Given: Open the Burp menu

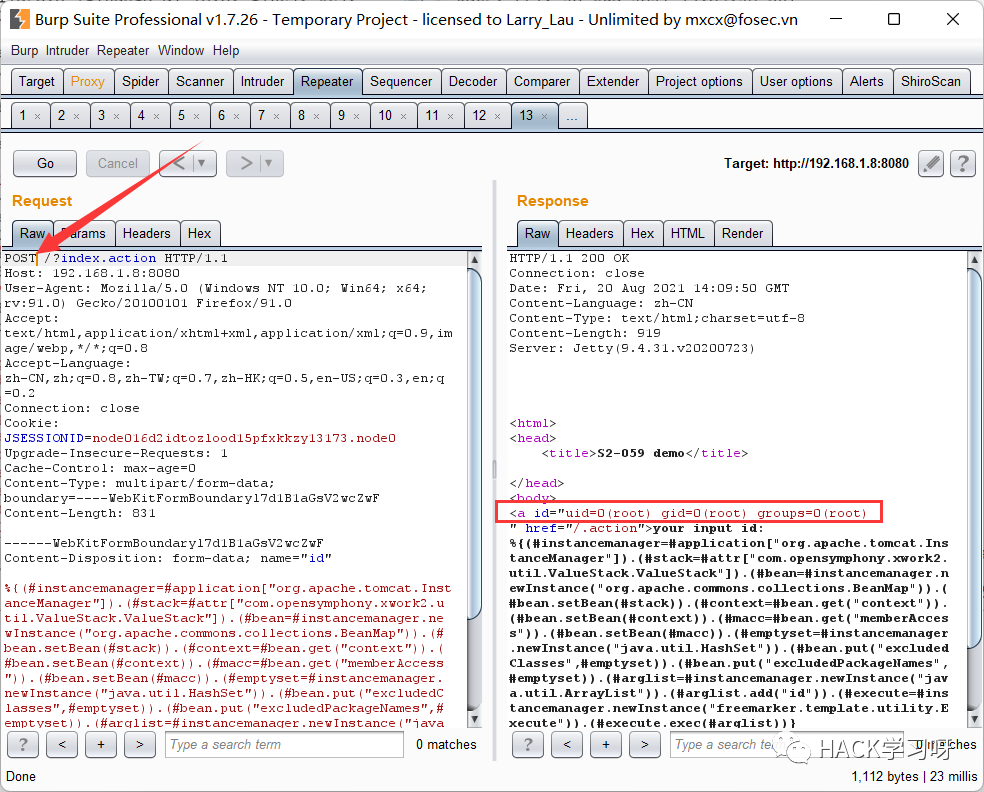Looking at the screenshot, I should (24, 50).
